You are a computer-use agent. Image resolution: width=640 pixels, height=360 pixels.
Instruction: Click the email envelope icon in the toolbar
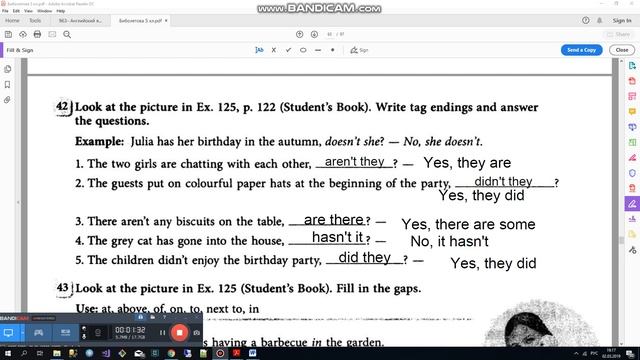point(52,34)
